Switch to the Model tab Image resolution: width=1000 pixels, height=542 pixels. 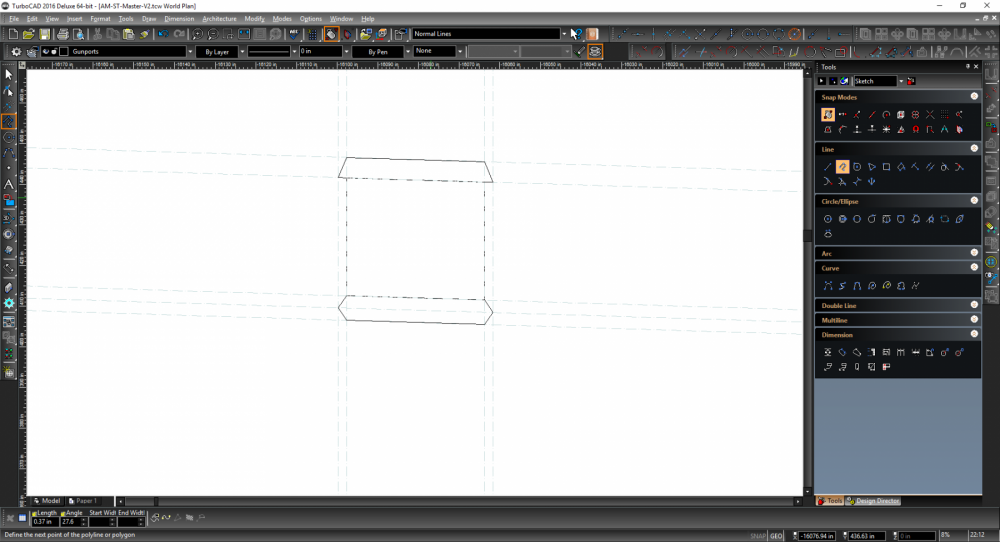click(47, 501)
